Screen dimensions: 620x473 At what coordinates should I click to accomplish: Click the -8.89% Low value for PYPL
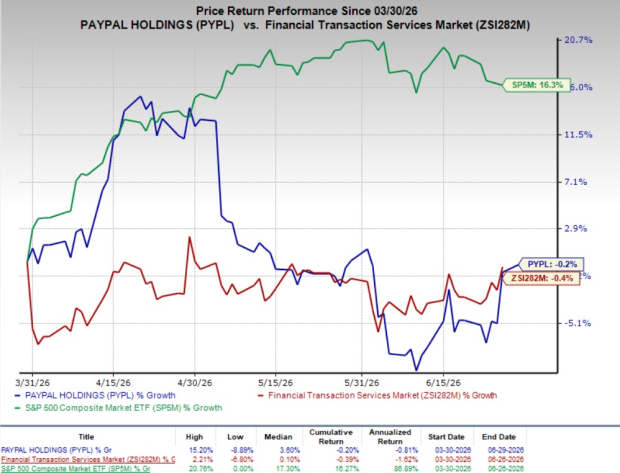(242, 450)
